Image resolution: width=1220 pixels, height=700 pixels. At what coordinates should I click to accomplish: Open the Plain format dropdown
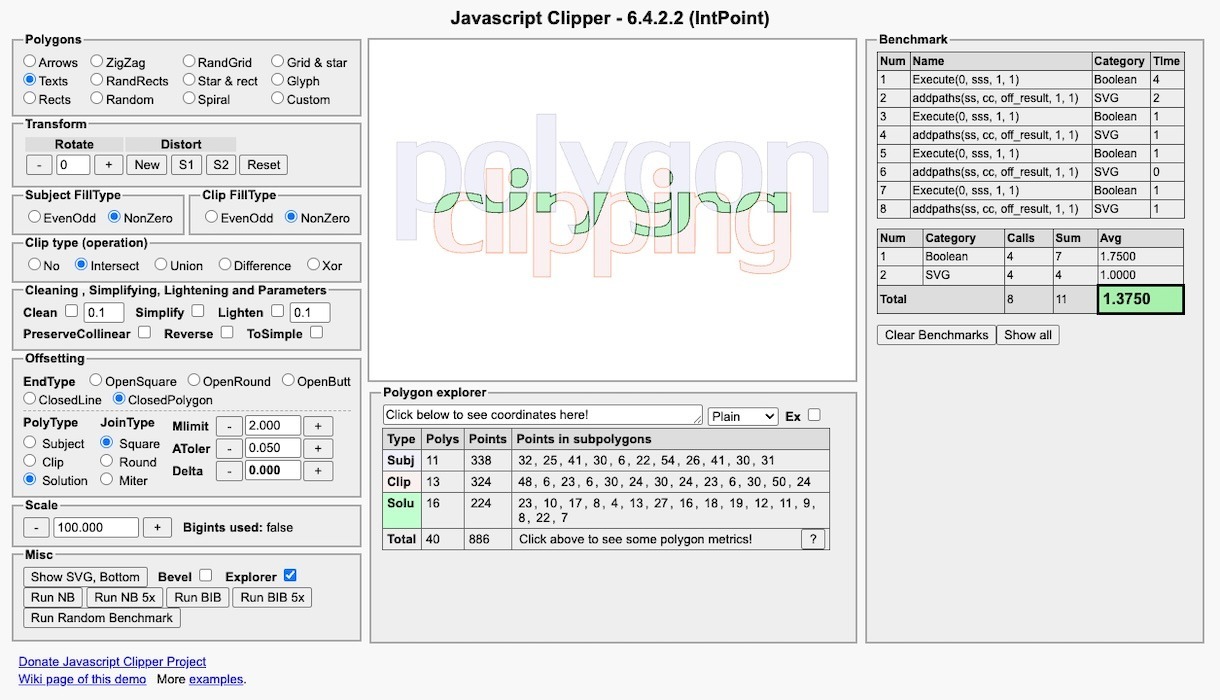pos(742,416)
